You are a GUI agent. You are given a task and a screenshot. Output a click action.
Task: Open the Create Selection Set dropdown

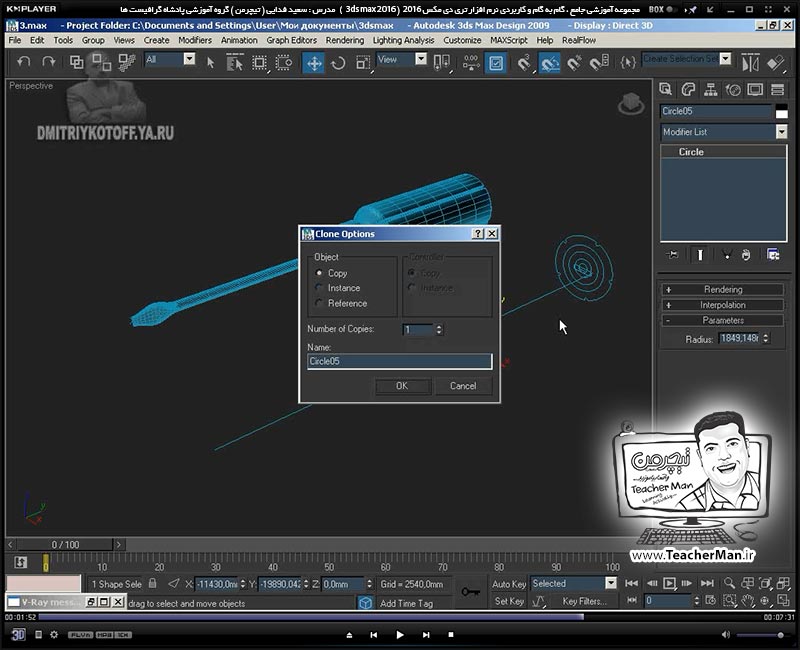pyautogui.click(x=726, y=59)
